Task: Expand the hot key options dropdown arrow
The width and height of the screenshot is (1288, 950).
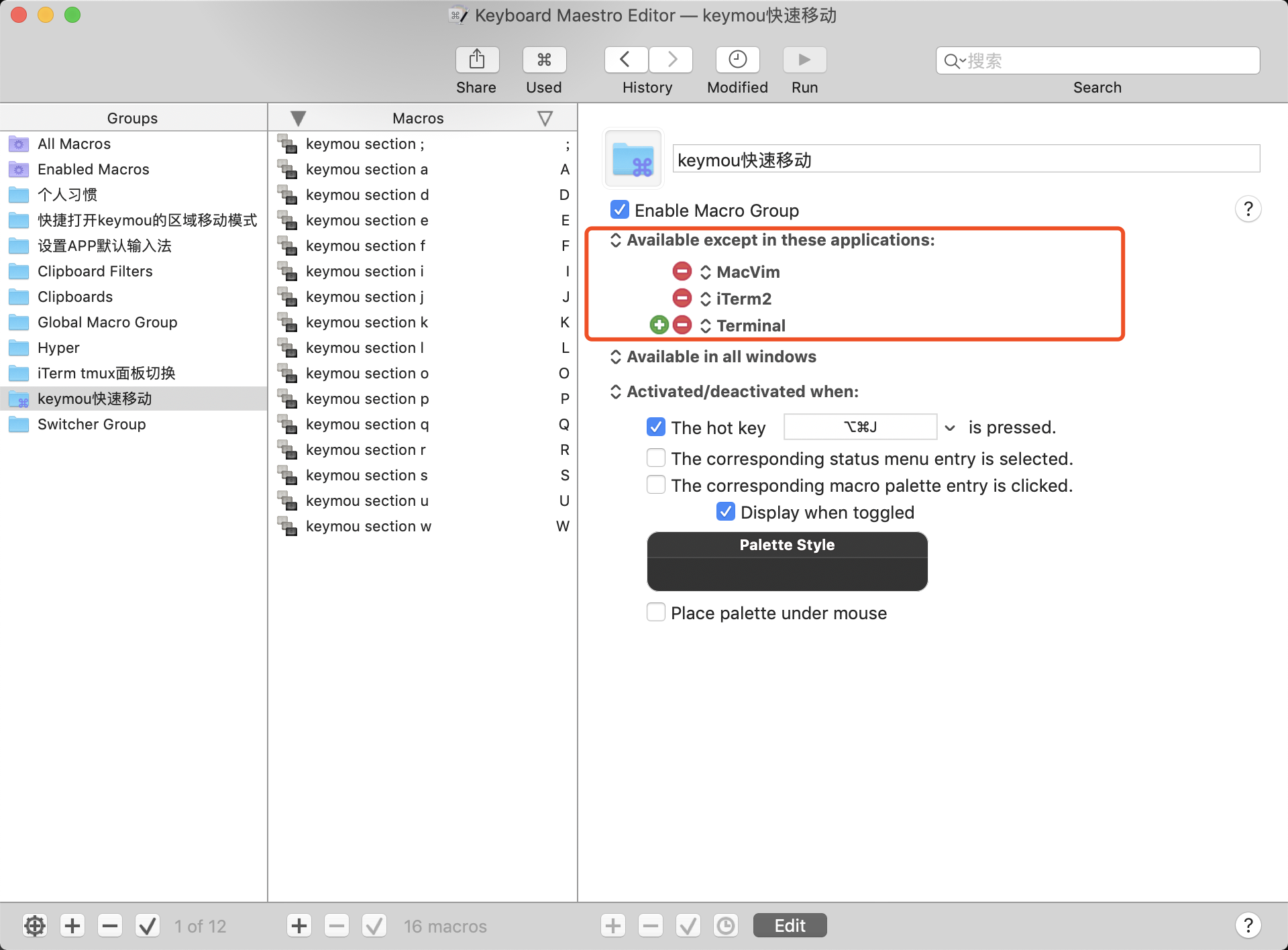Action: pyautogui.click(x=950, y=427)
